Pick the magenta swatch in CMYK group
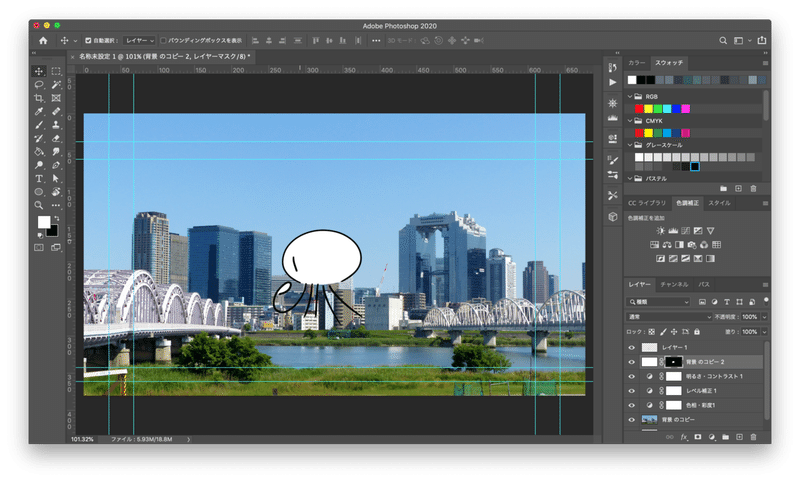This screenshot has width=800, height=482. pos(686,133)
